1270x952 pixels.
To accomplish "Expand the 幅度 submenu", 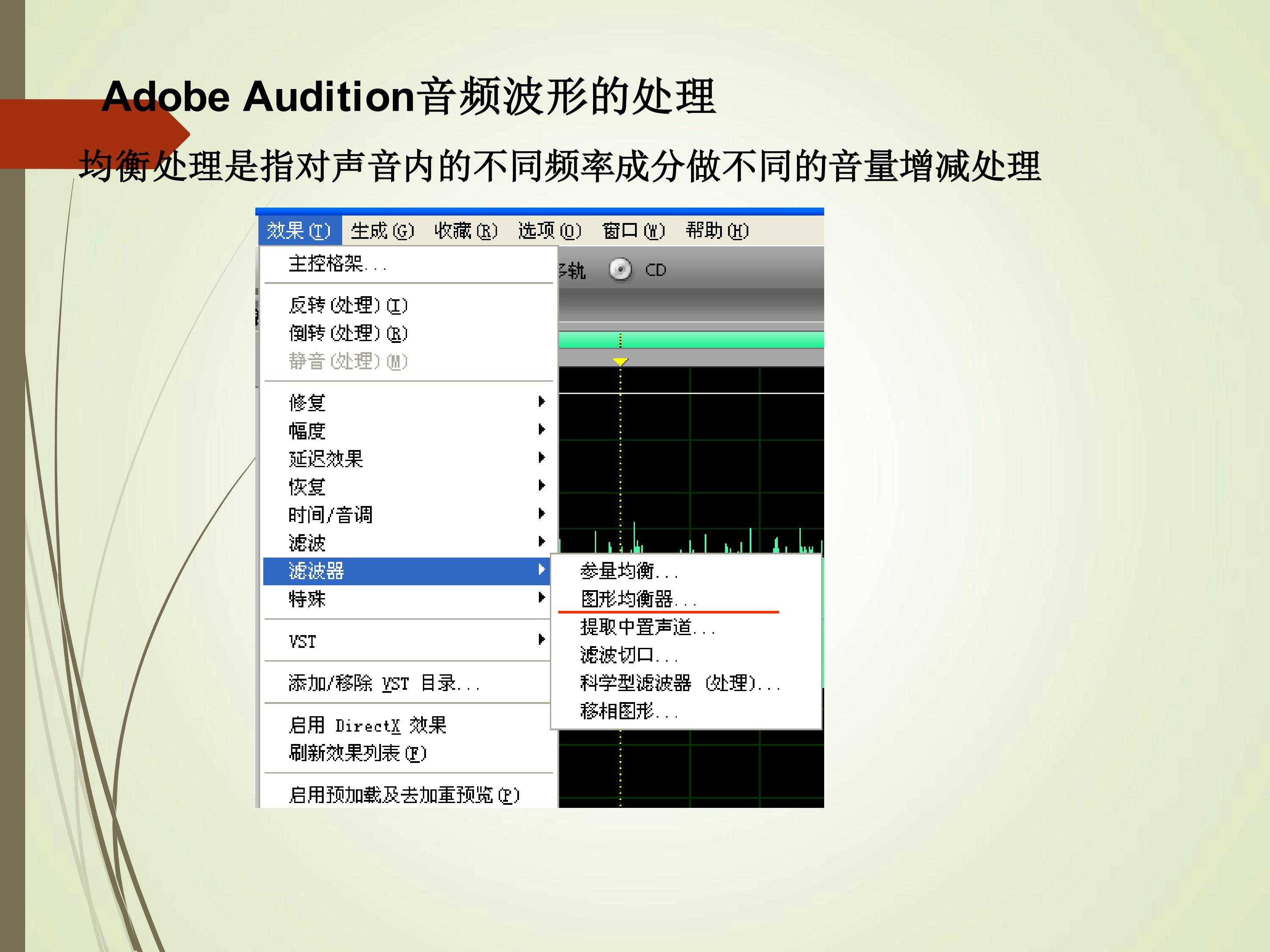I will pos(407,430).
